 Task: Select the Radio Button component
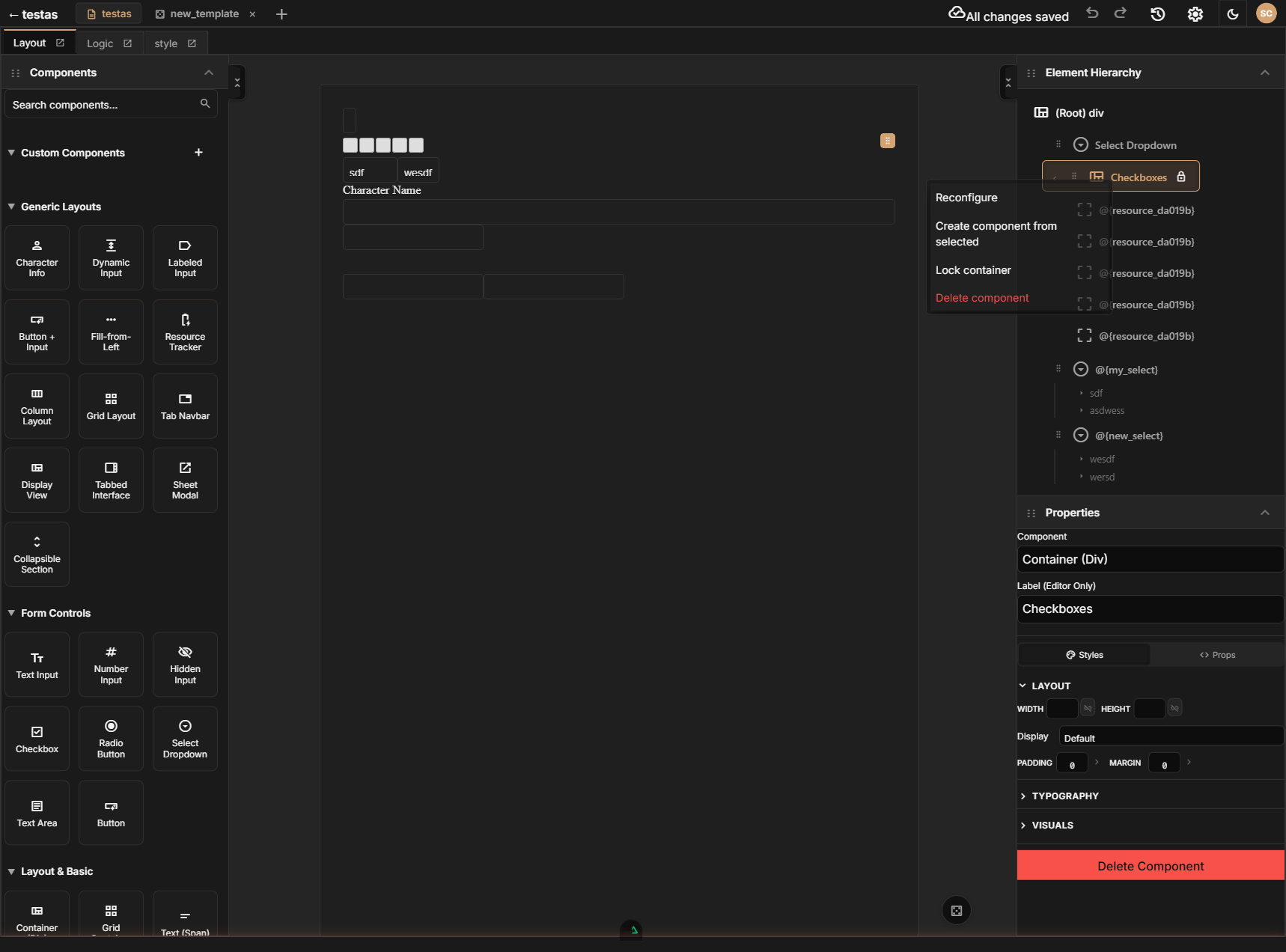coord(111,738)
